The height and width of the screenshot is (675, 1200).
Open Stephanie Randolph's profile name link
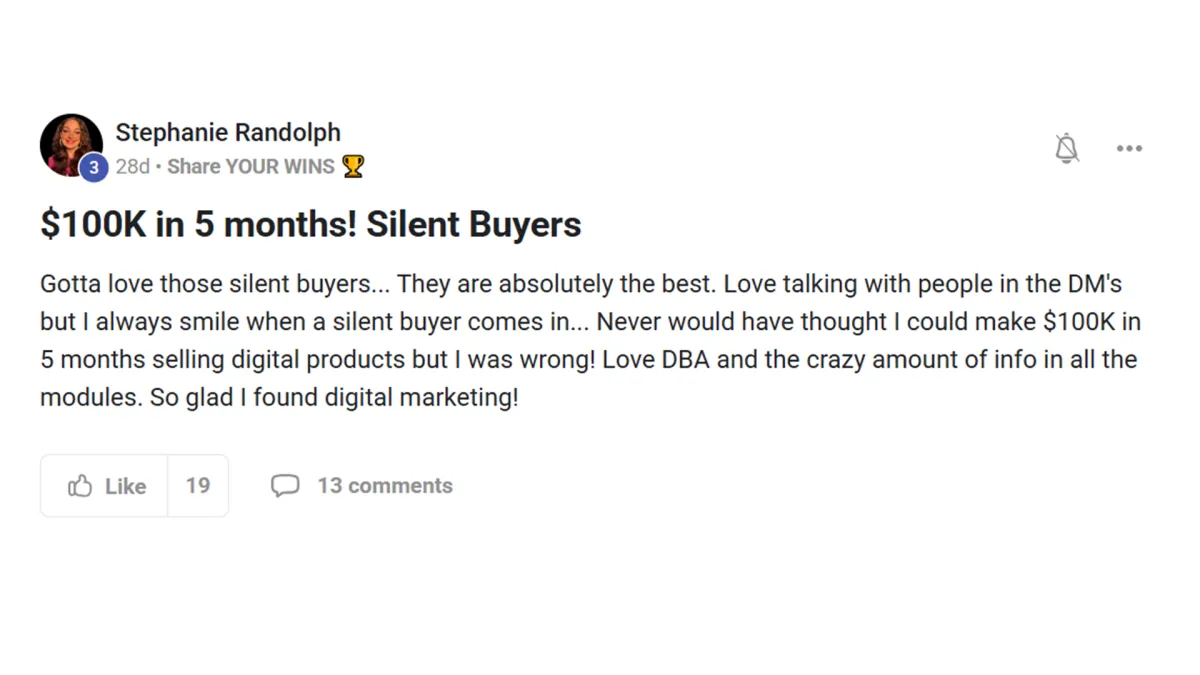click(228, 132)
